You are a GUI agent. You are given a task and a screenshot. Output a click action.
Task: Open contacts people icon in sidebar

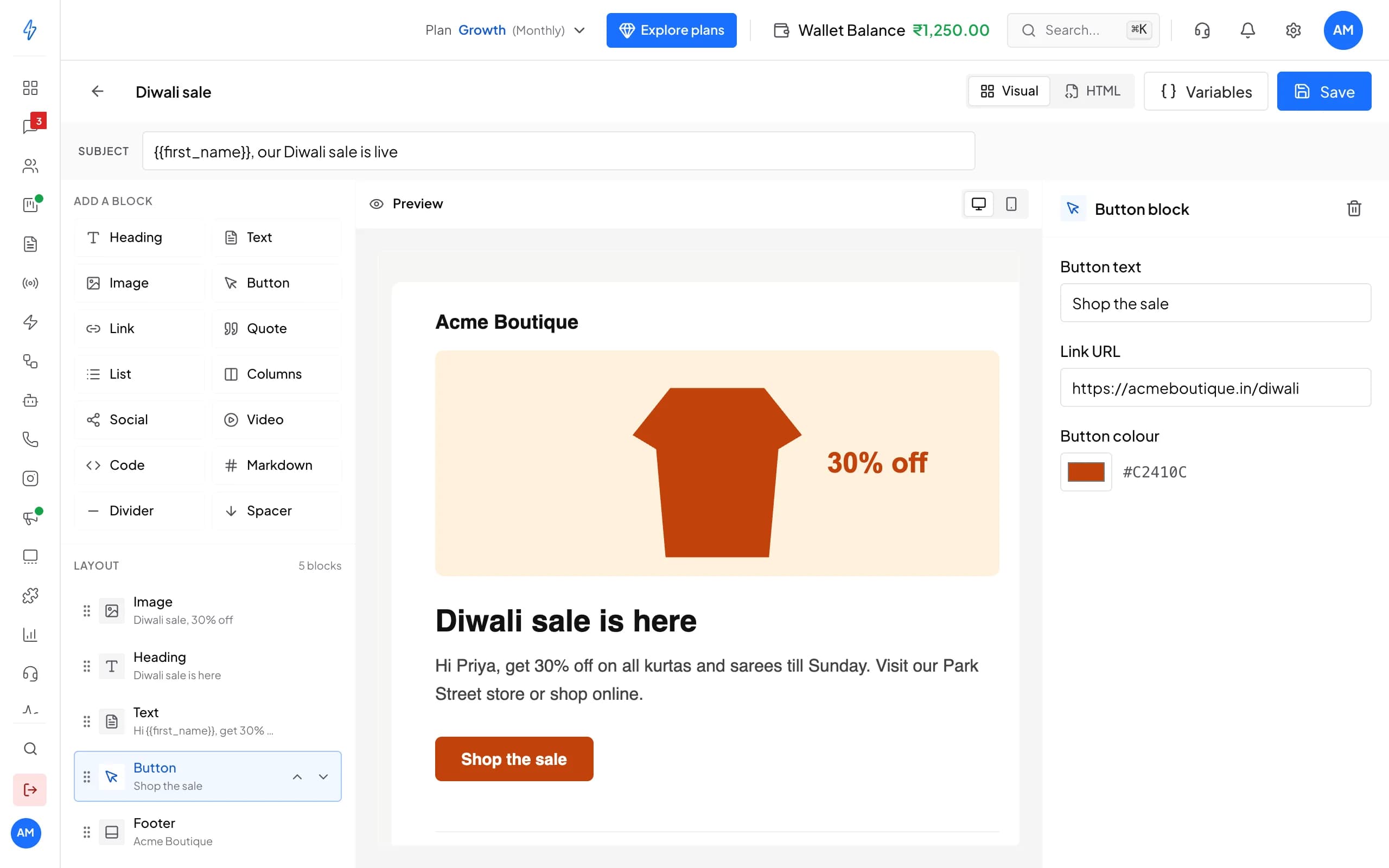point(30,166)
